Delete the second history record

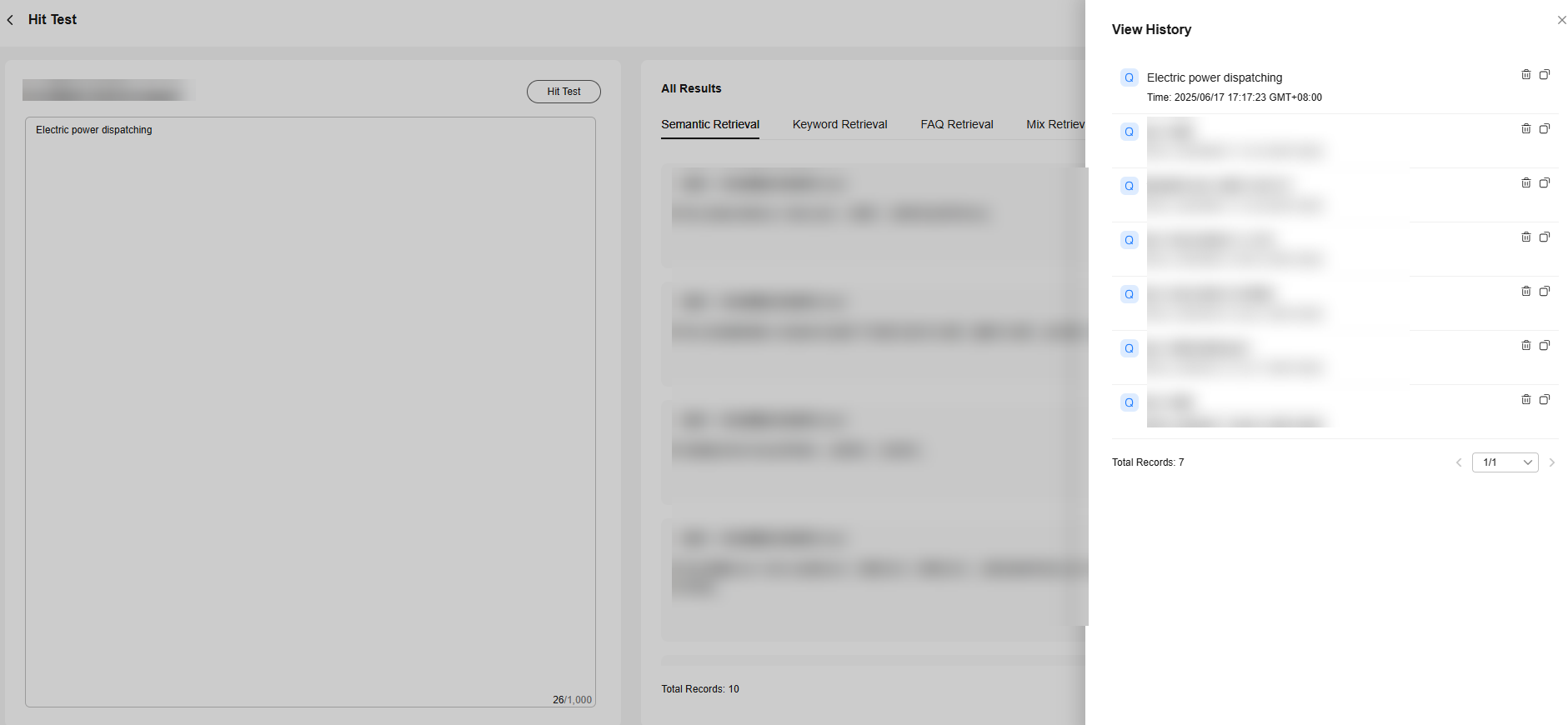pos(1525,128)
